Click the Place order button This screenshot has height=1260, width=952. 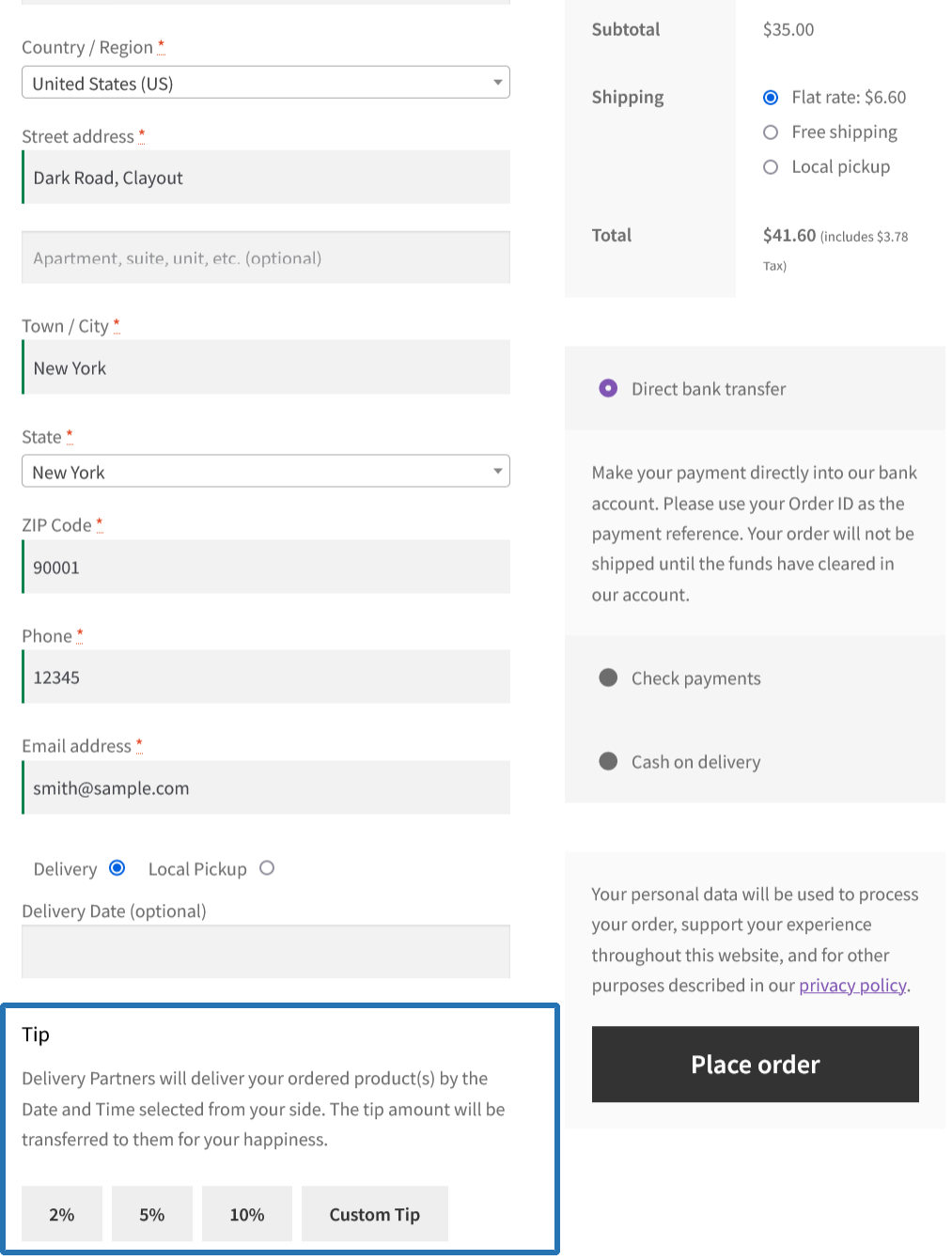point(755,1064)
